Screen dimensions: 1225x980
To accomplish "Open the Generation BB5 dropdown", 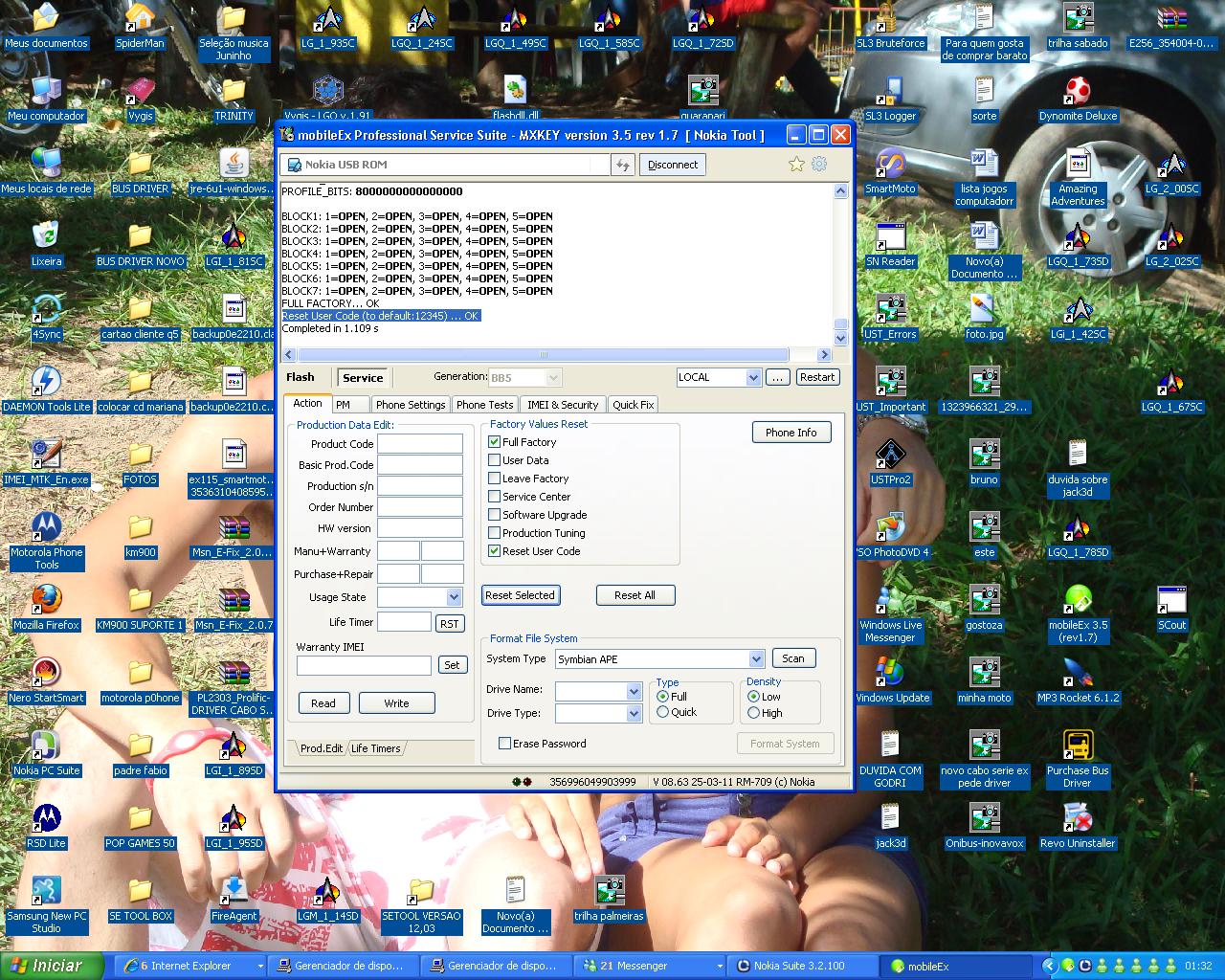I will click(552, 378).
